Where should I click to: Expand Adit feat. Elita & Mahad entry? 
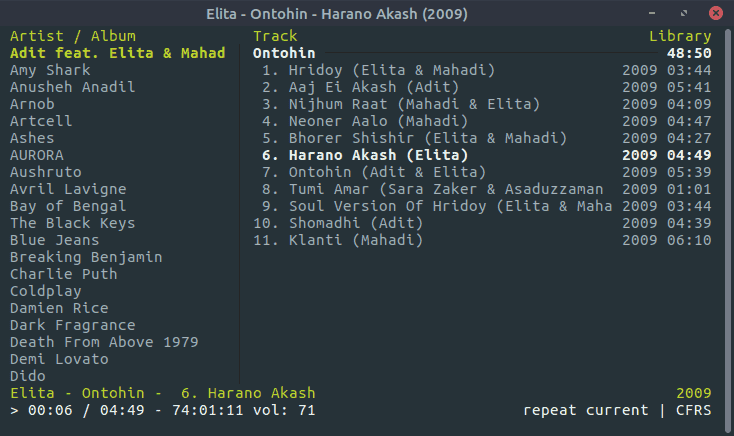[x=118, y=54]
